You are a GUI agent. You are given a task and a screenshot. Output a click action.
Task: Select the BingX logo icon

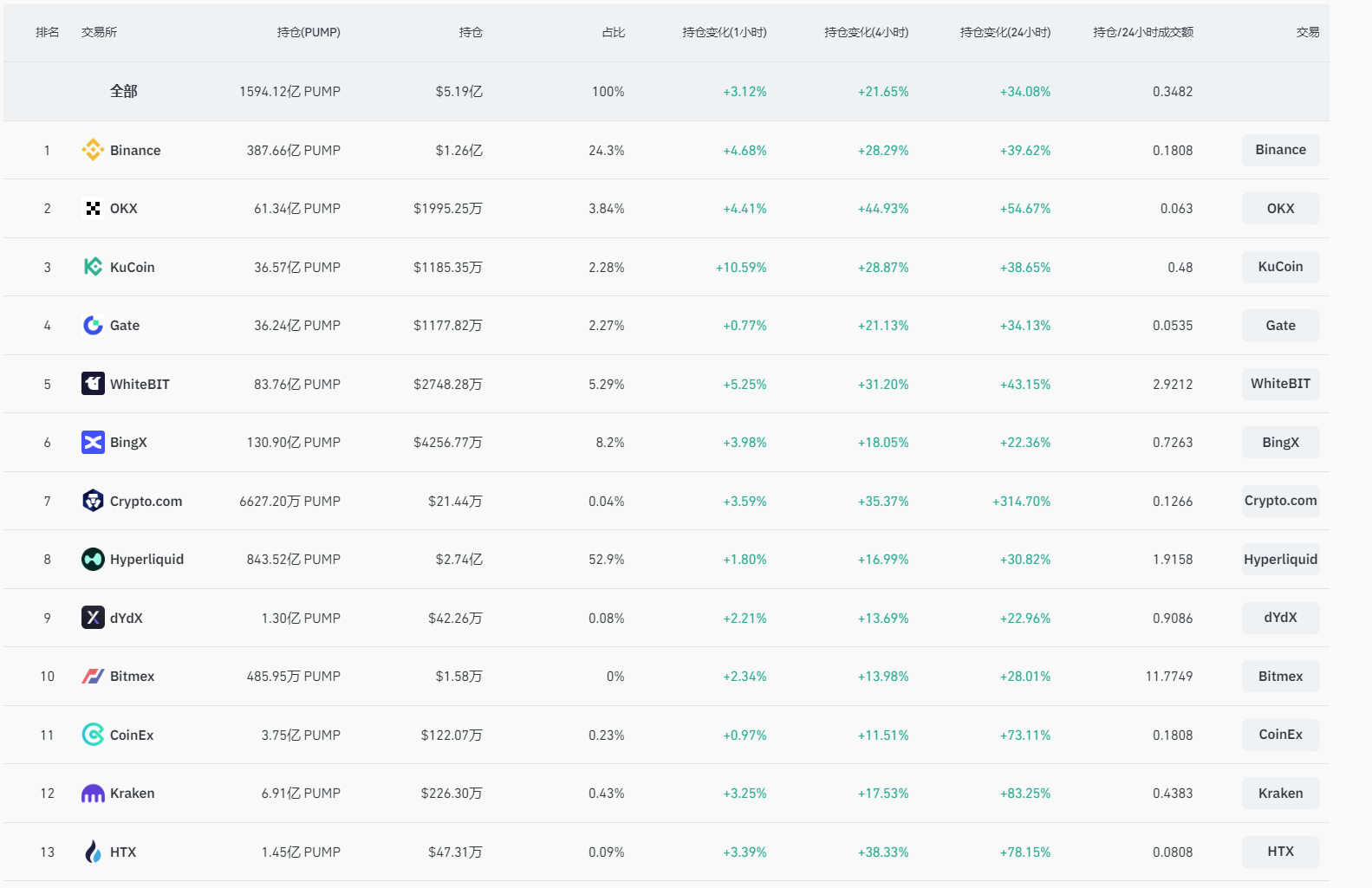pos(93,443)
